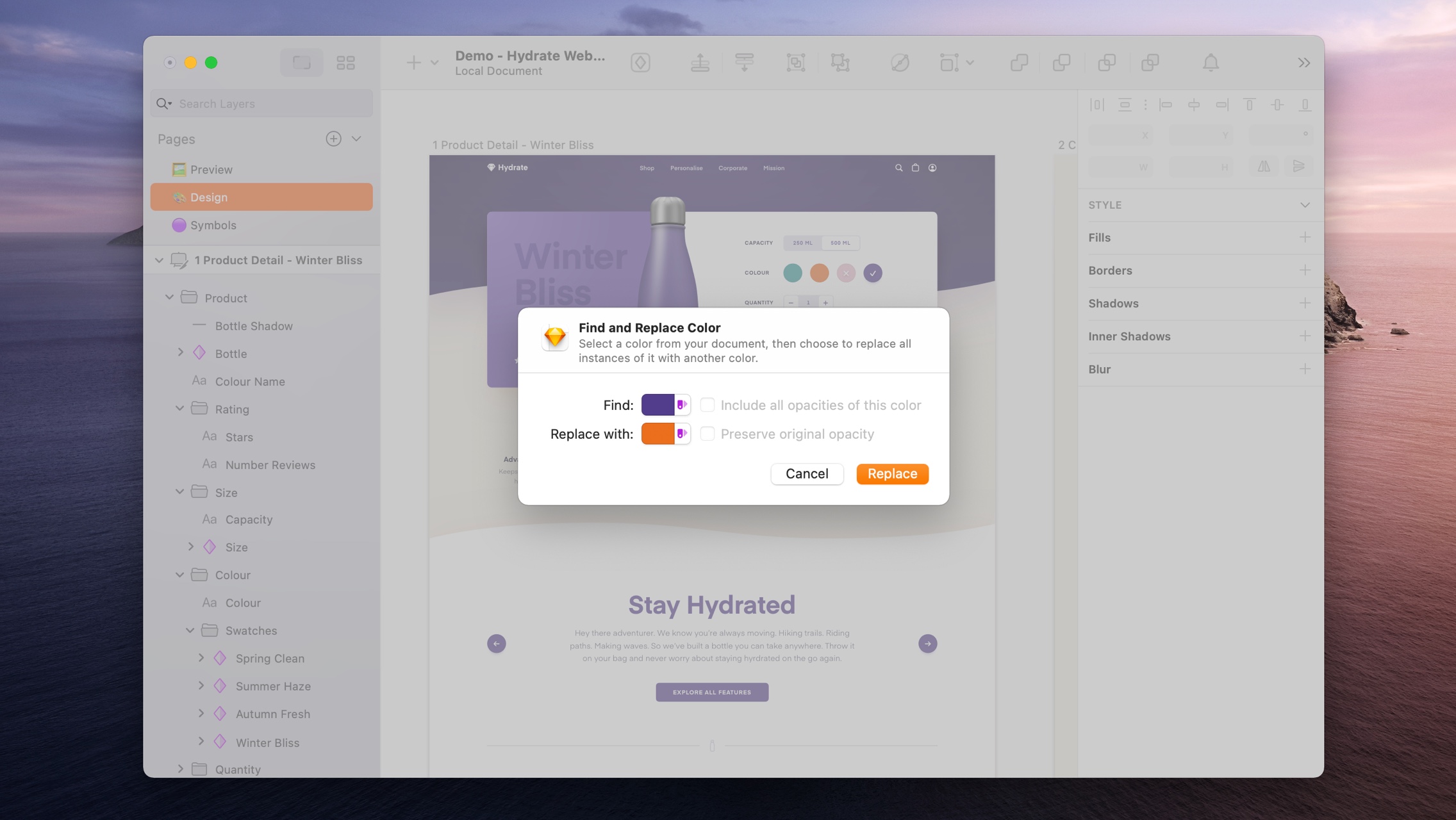
Task: Select the Grid view toggle icon
Action: tap(346, 61)
